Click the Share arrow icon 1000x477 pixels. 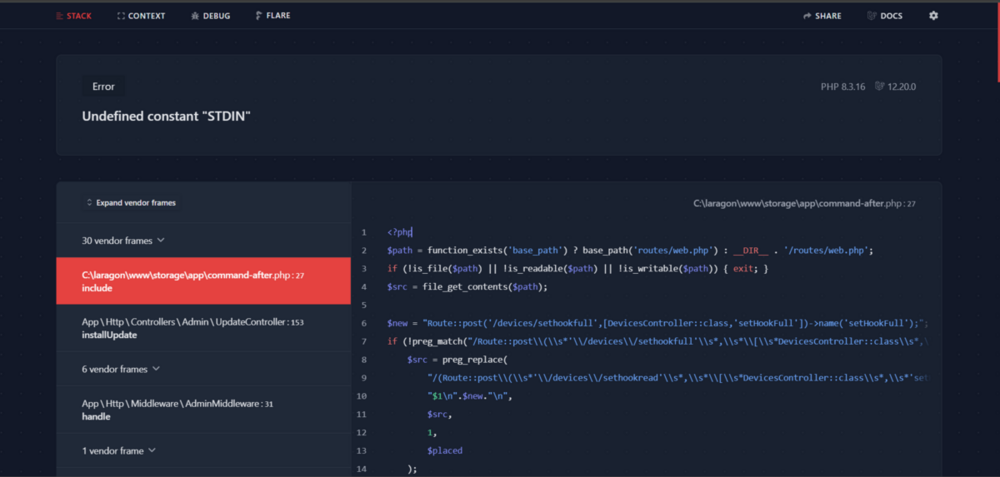[807, 16]
